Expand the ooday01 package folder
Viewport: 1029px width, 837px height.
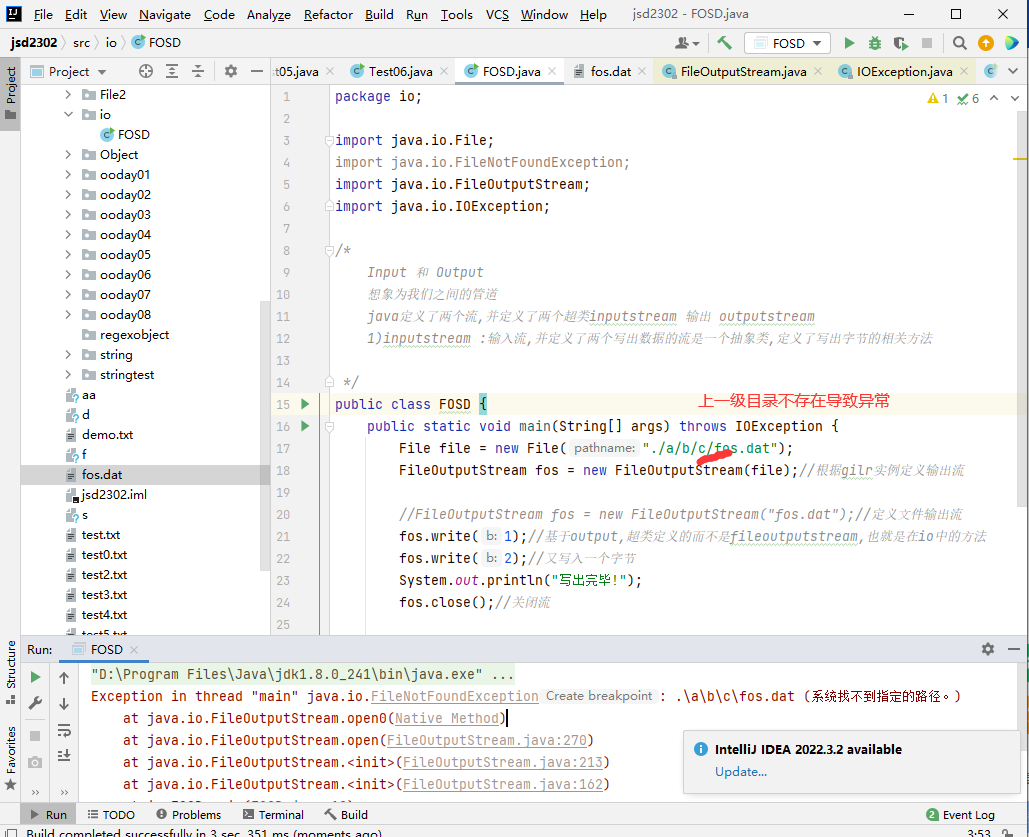66,174
